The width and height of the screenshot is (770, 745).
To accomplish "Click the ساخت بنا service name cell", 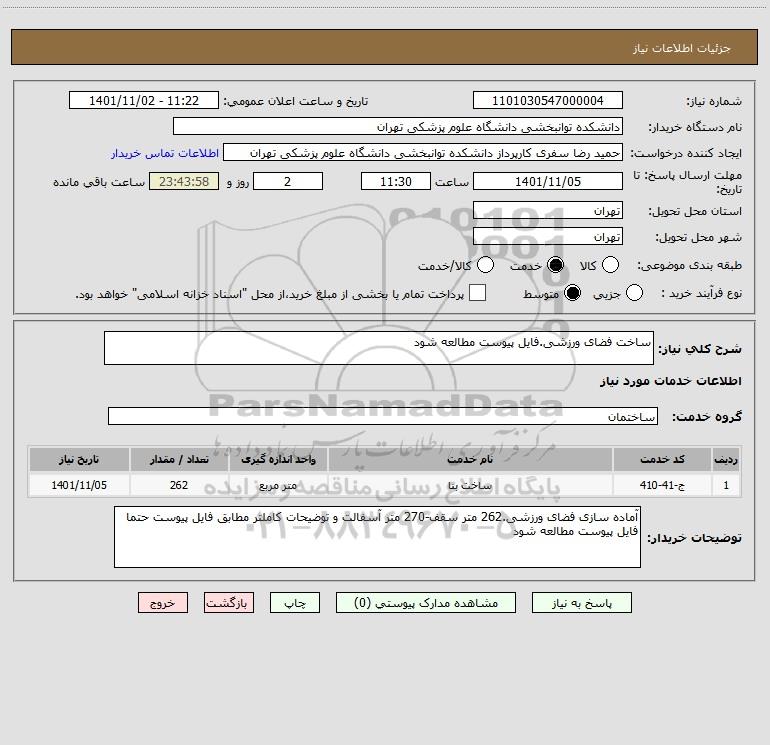I will [x=470, y=485].
